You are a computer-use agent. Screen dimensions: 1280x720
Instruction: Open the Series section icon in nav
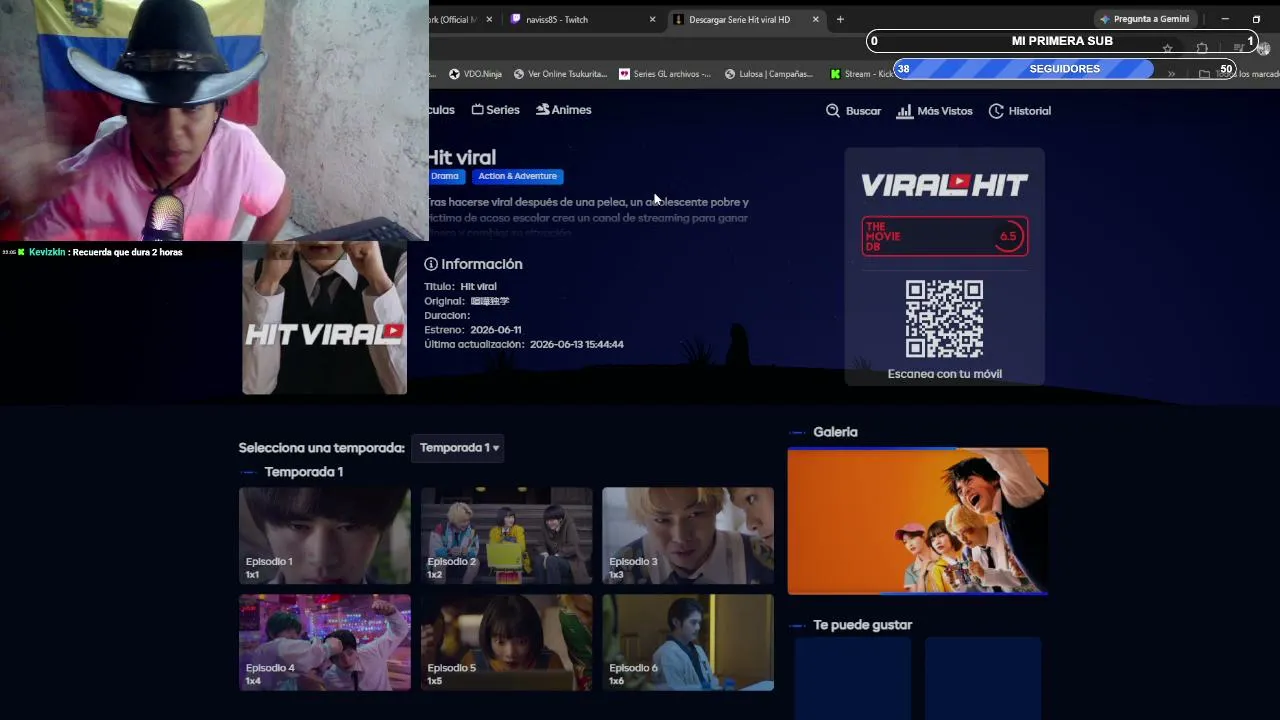point(478,110)
